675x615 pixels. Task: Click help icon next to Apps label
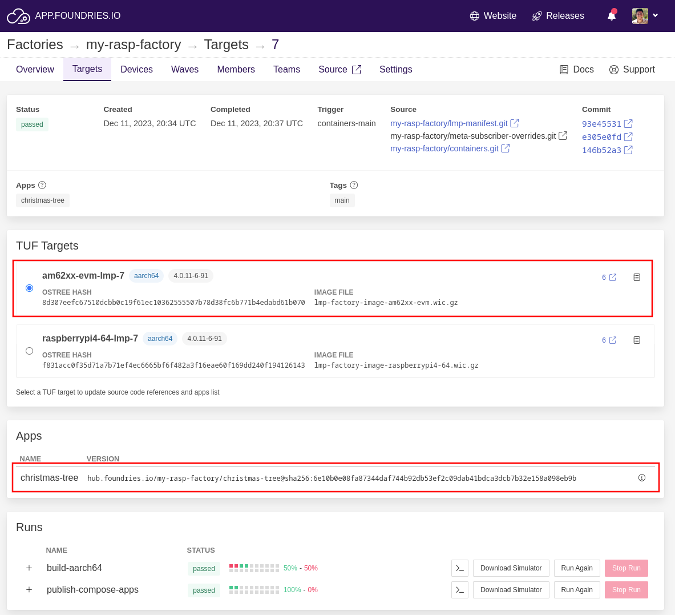pyautogui.click(x=42, y=185)
